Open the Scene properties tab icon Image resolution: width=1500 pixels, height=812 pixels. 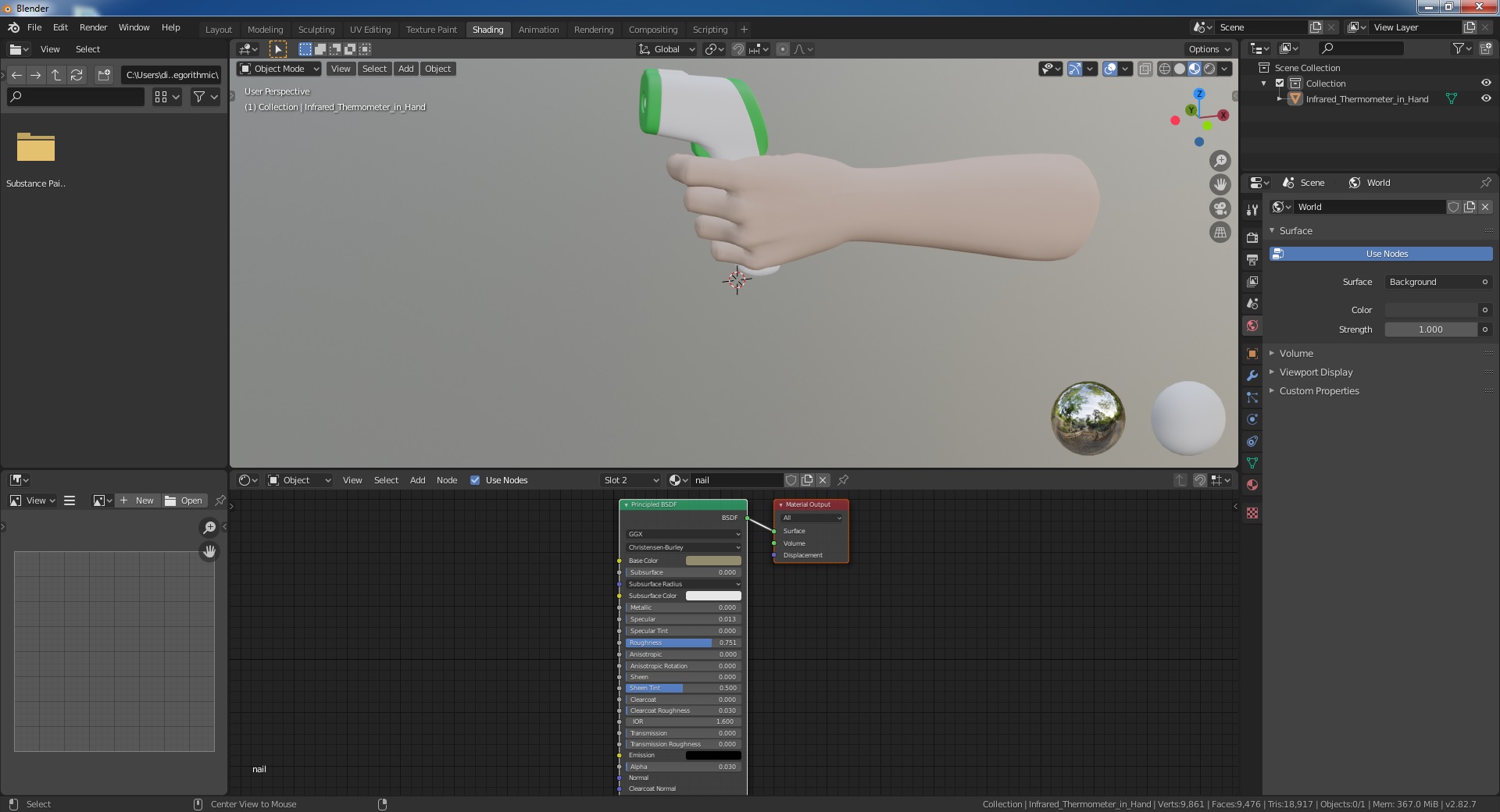pos(1252,303)
